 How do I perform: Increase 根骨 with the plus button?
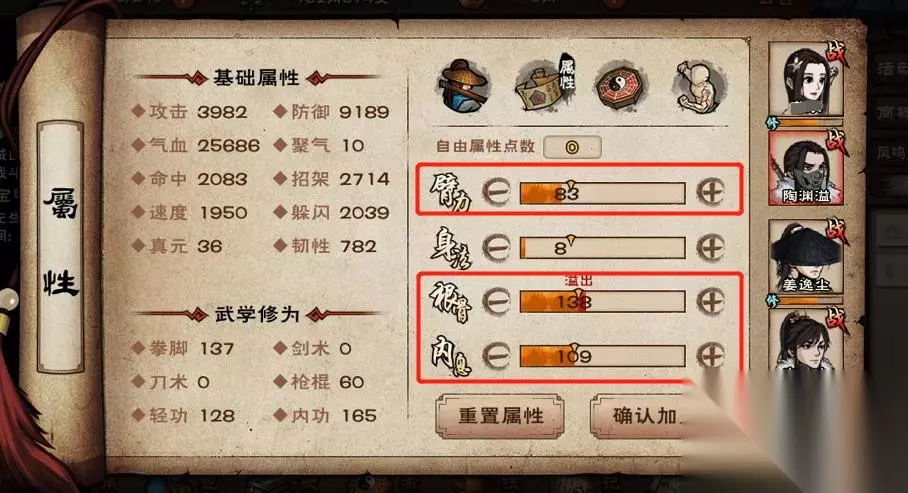tap(710, 301)
